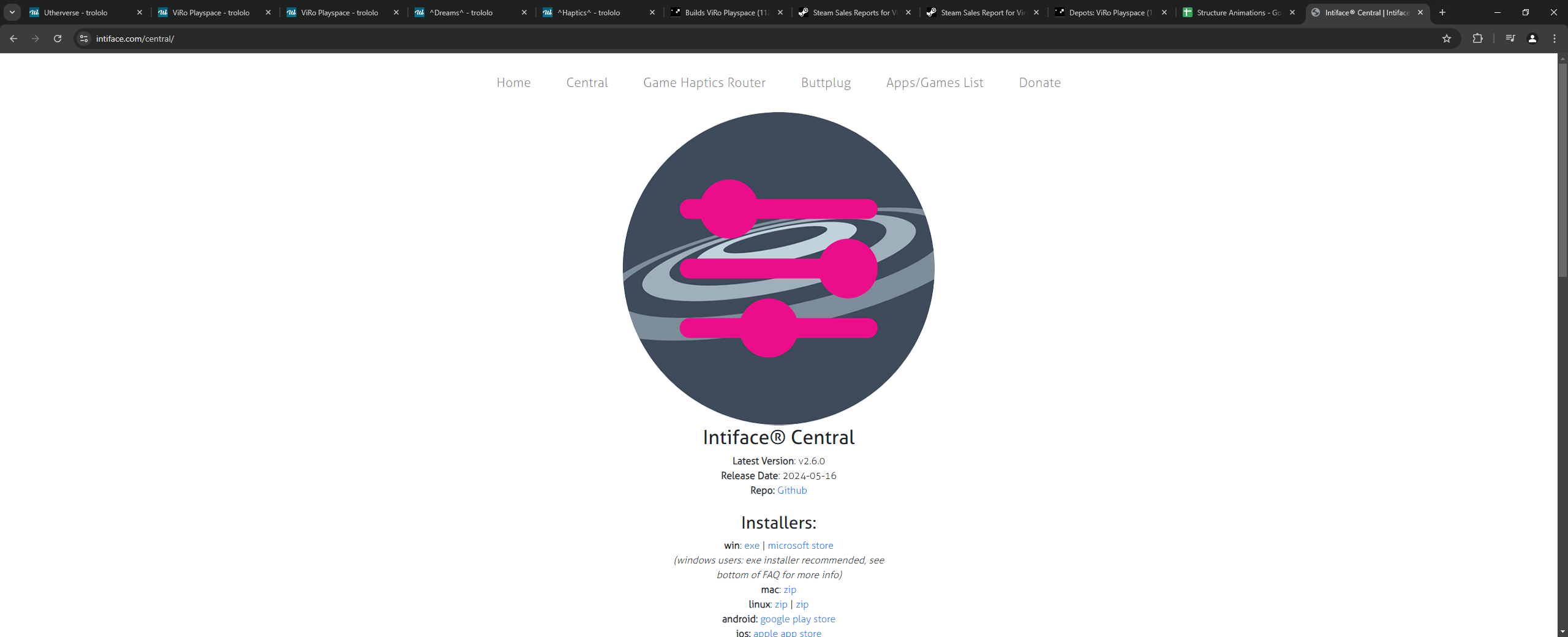Switch to the Structure Animations tab
The width and height of the screenshot is (1568, 637).
coord(1237,12)
